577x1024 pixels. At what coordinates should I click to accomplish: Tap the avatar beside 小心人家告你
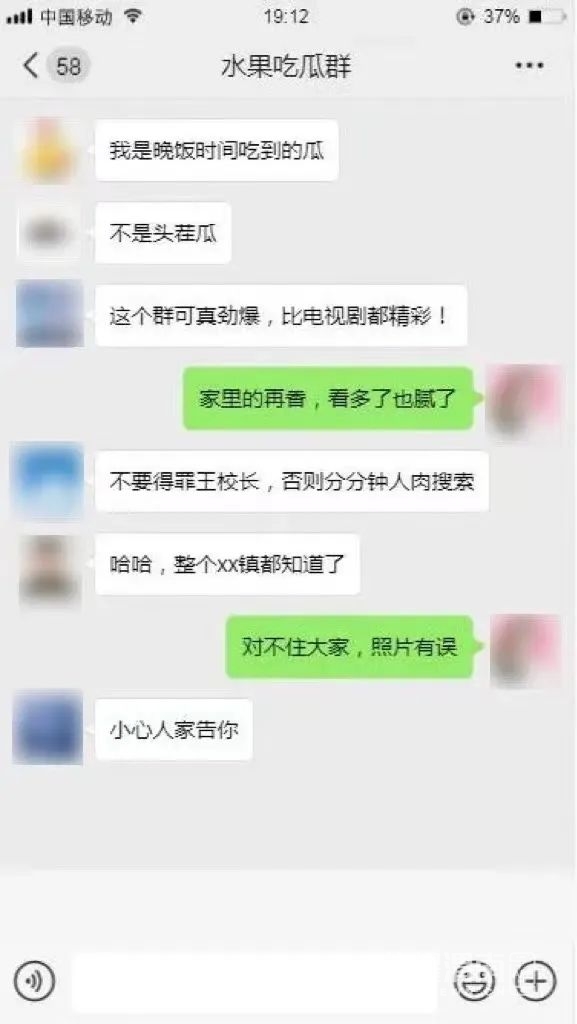click(48, 727)
